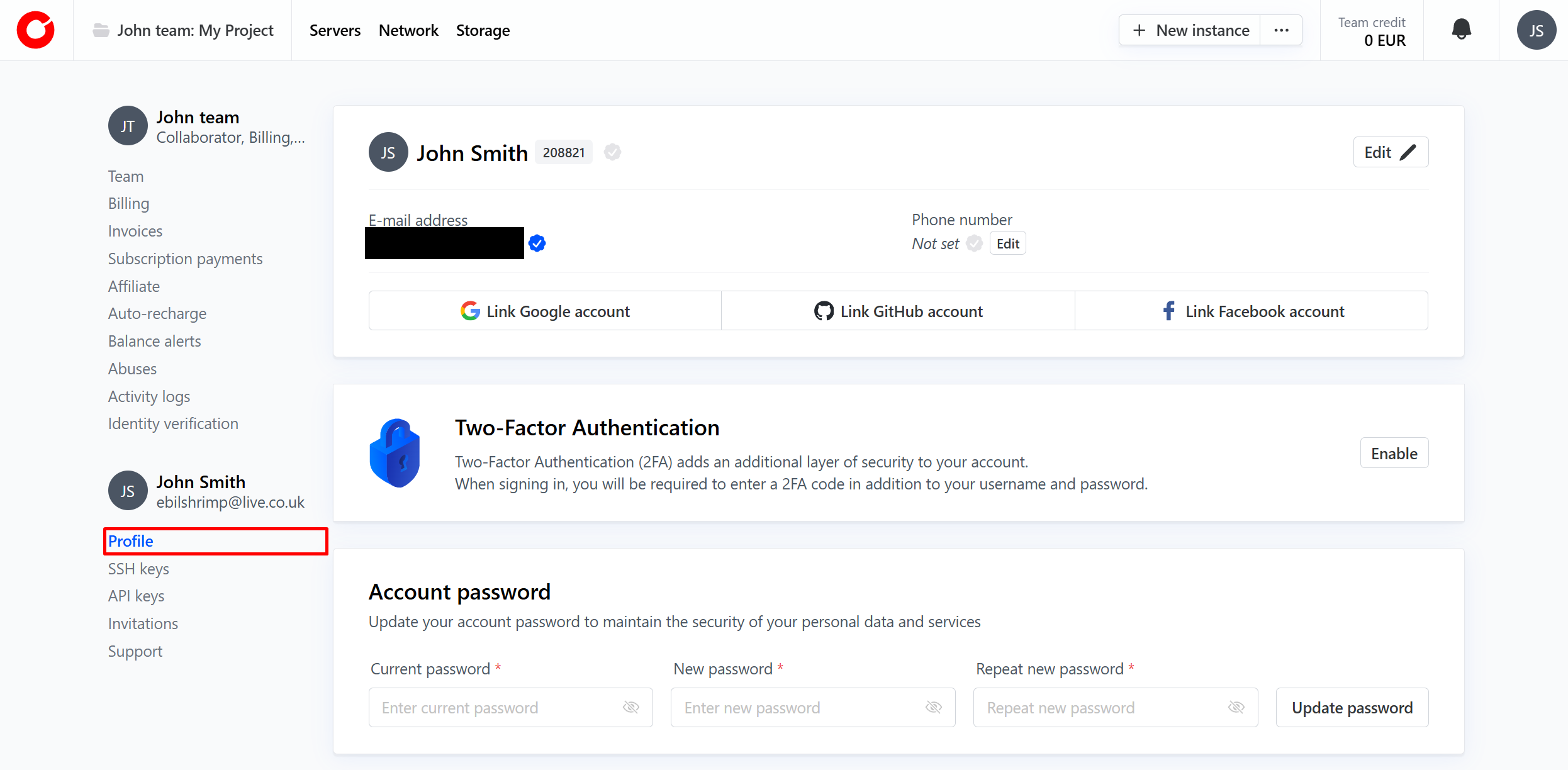Image resolution: width=1568 pixels, height=770 pixels.
Task: Click the pencil icon on Edit
Action: click(1408, 152)
